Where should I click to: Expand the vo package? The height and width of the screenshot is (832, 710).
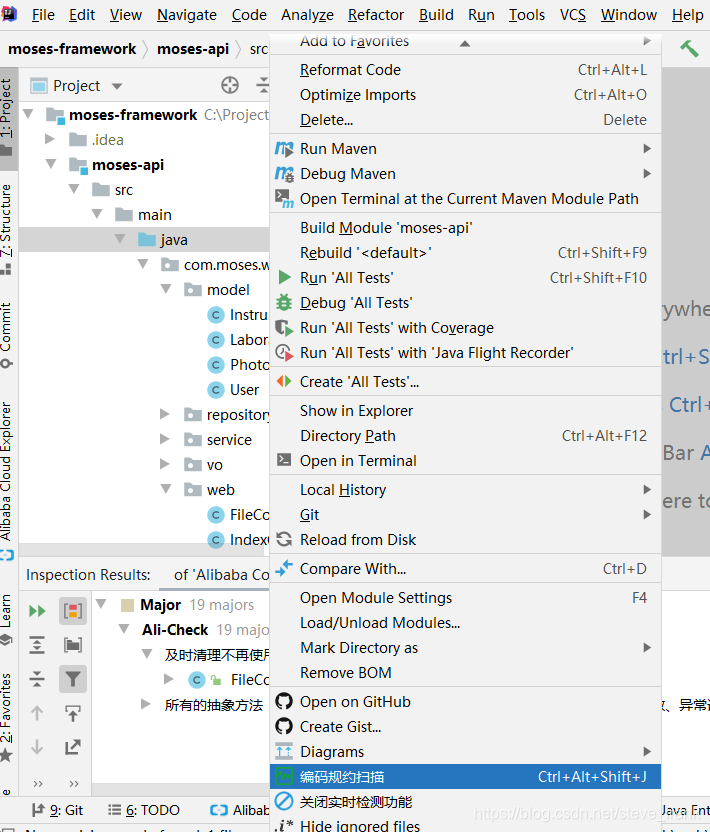coord(165,464)
